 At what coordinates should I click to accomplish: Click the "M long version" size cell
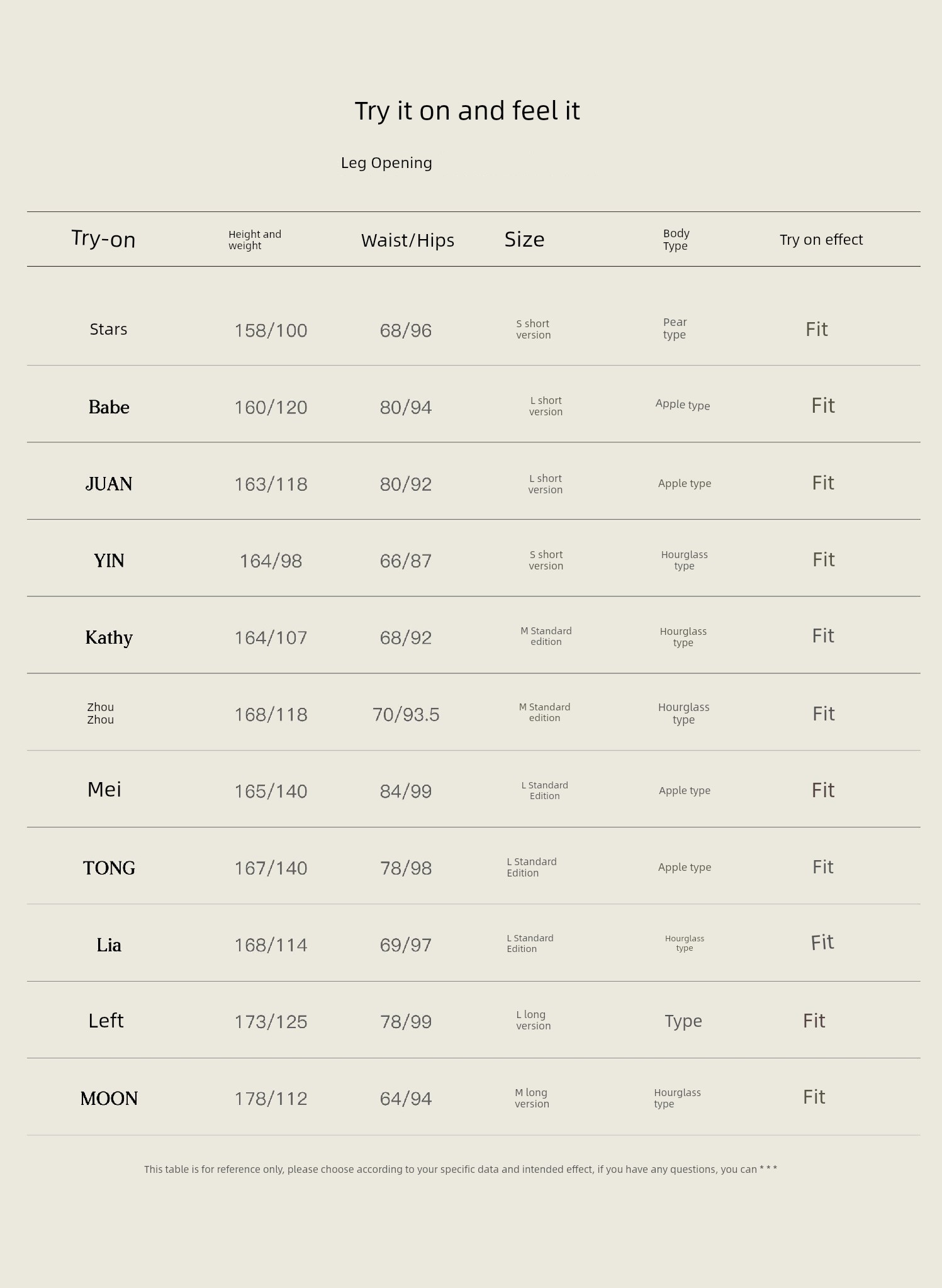[532, 1098]
